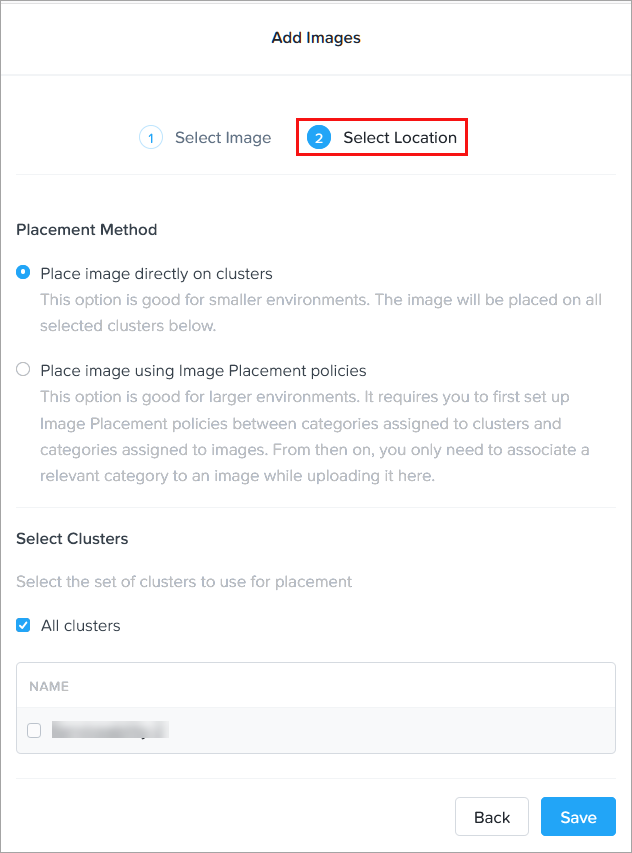Uncheck the All clusters checkbox
The height and width of the screenshot is (853, 632).
(24, 626)
